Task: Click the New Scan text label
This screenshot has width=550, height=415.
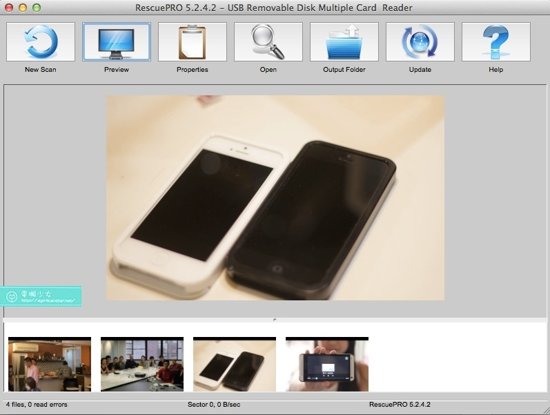Action: (x=40, y=69)
